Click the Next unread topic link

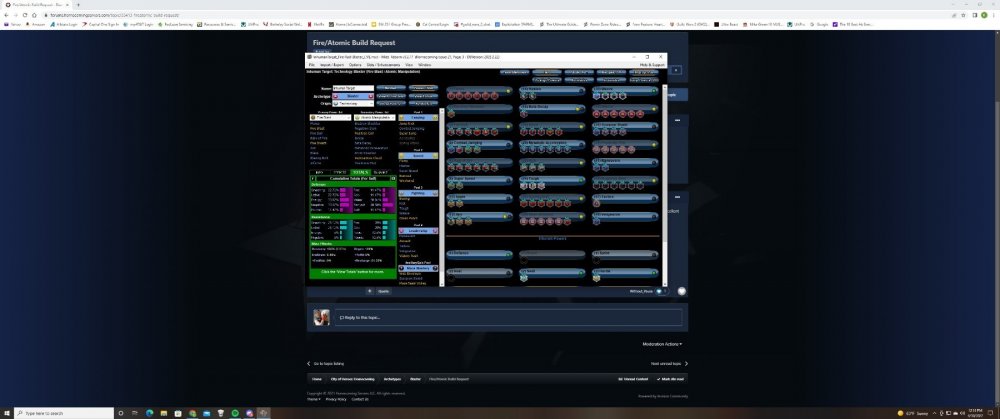[668, 364]
